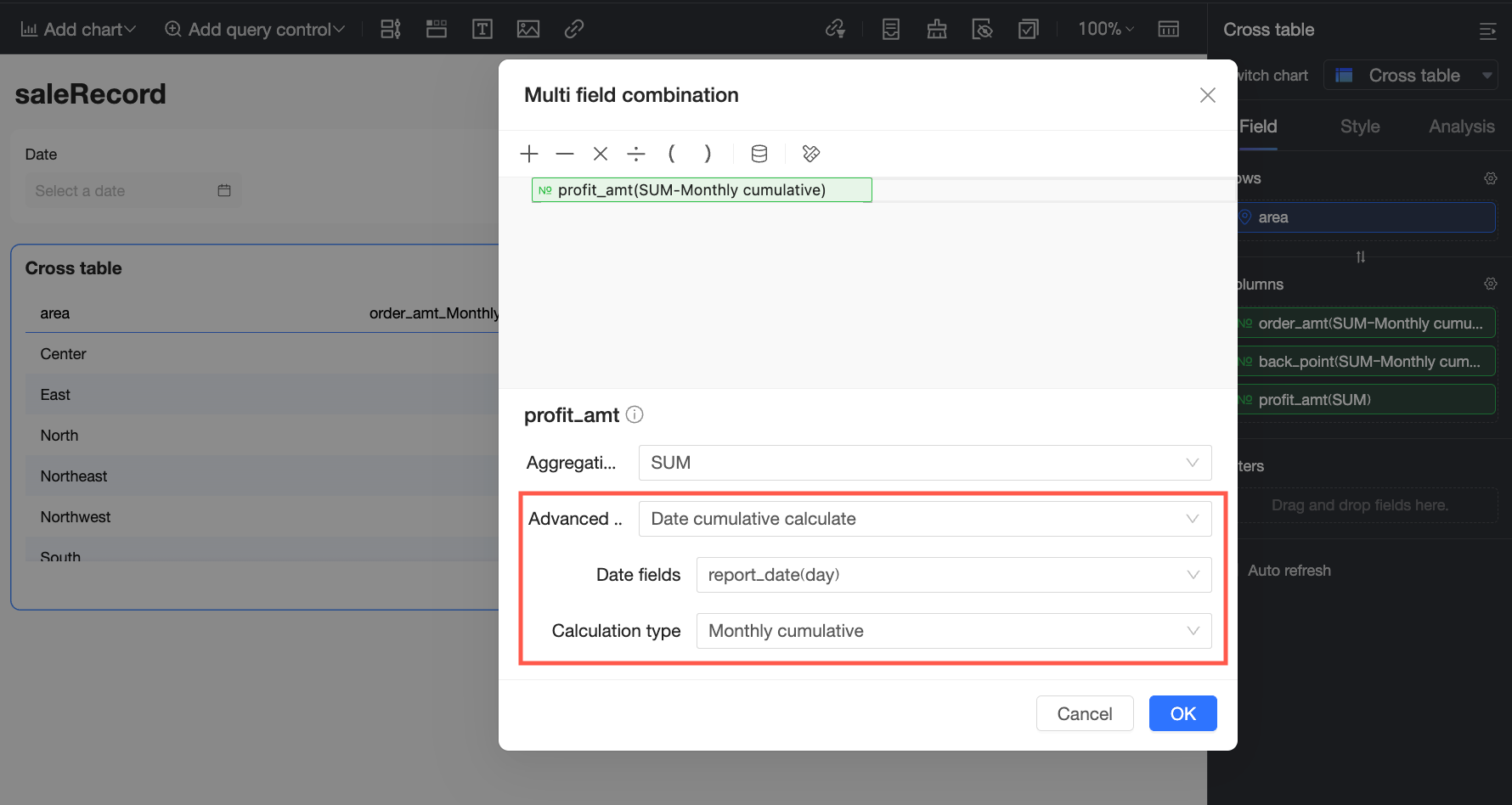Click the text box icon in toolbar
This screenshot has height=805, width=1512.
(482, 30)
